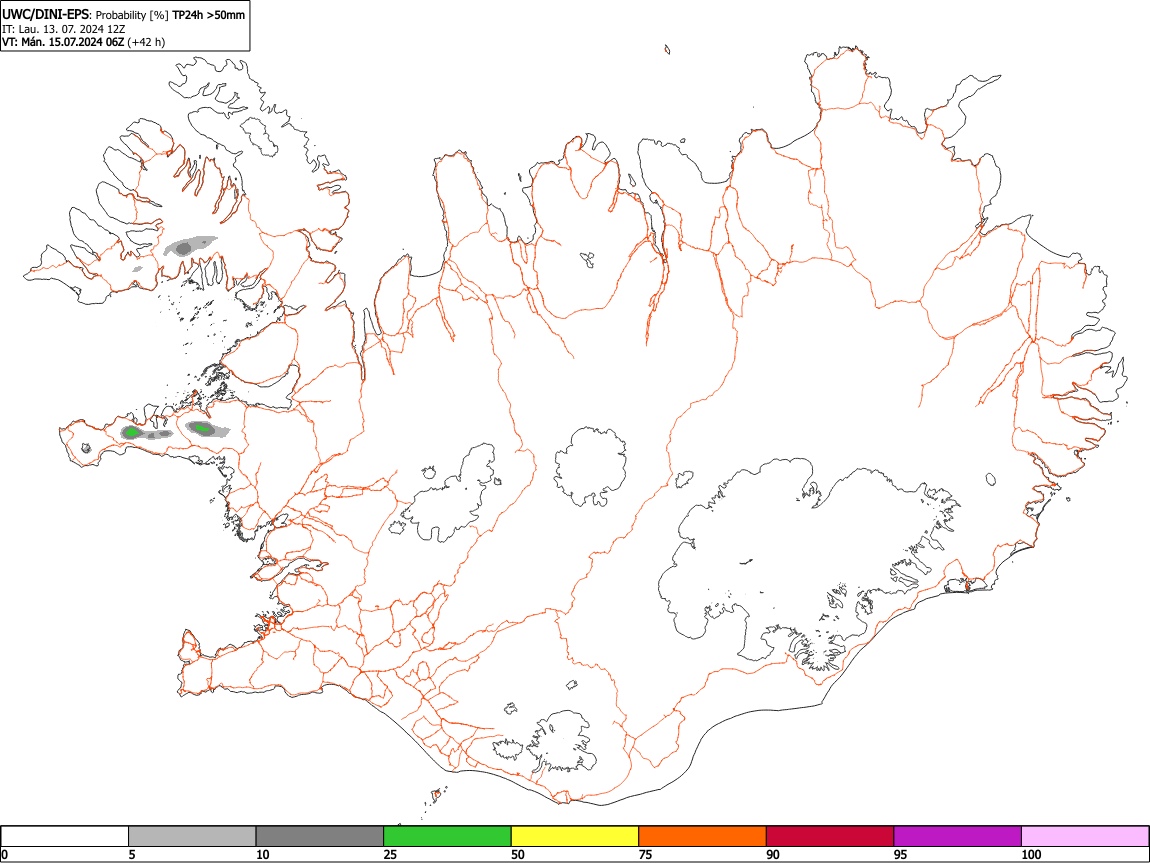
Task: Choose the purple 95–100% legend swatch
Action: [x=957, y=836]
